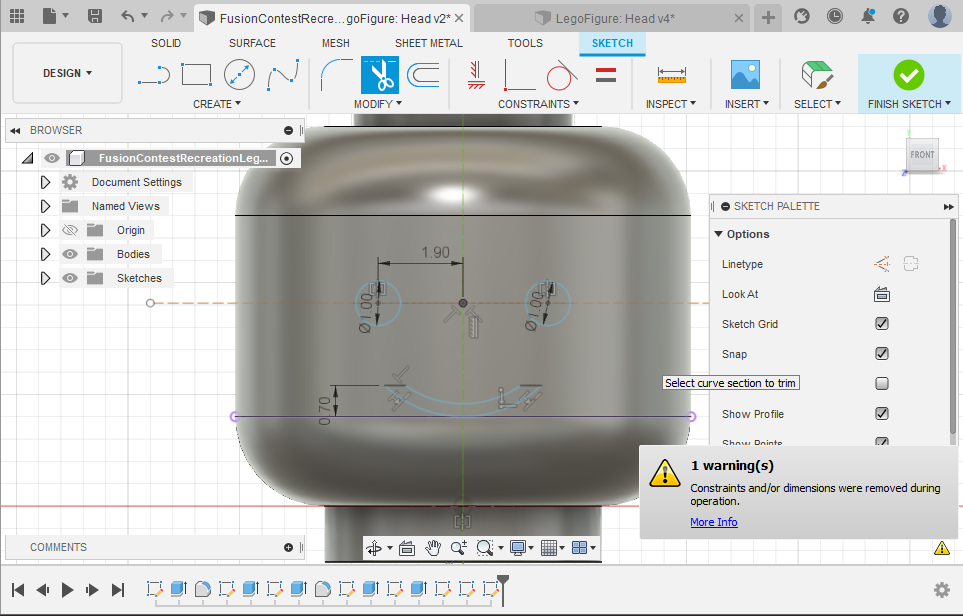Image resolution: width=963 pixels, height=616 pixels.
Task: Add a new design tab with plus
Action: coord(768,17)
